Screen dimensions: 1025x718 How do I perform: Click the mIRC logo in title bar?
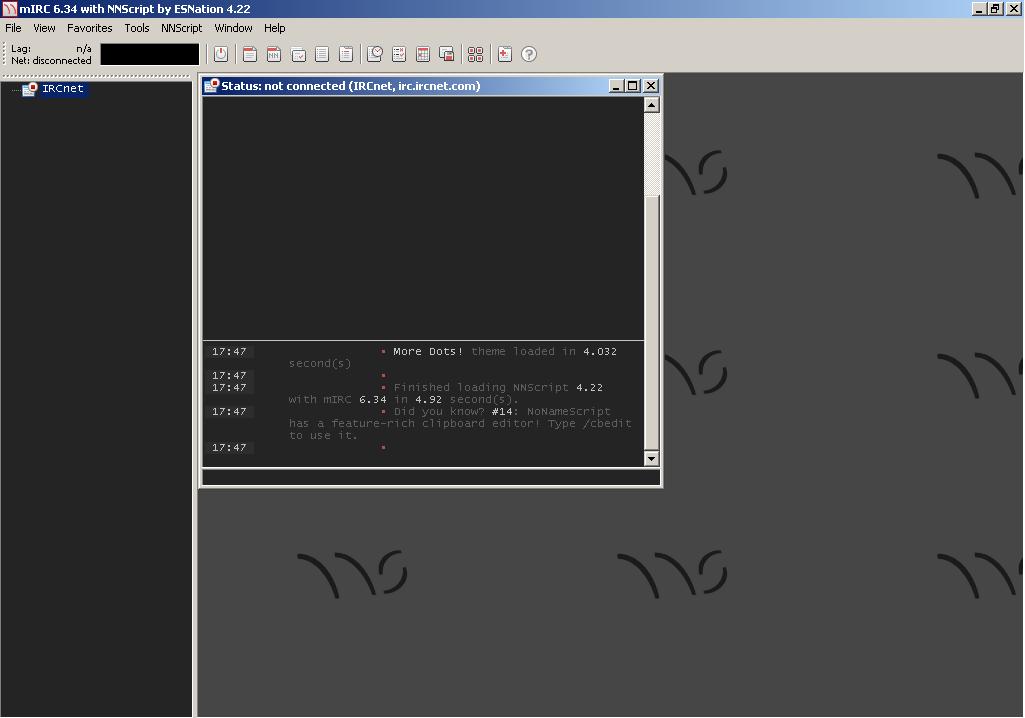pyautogui.click(x=9, y=9)
